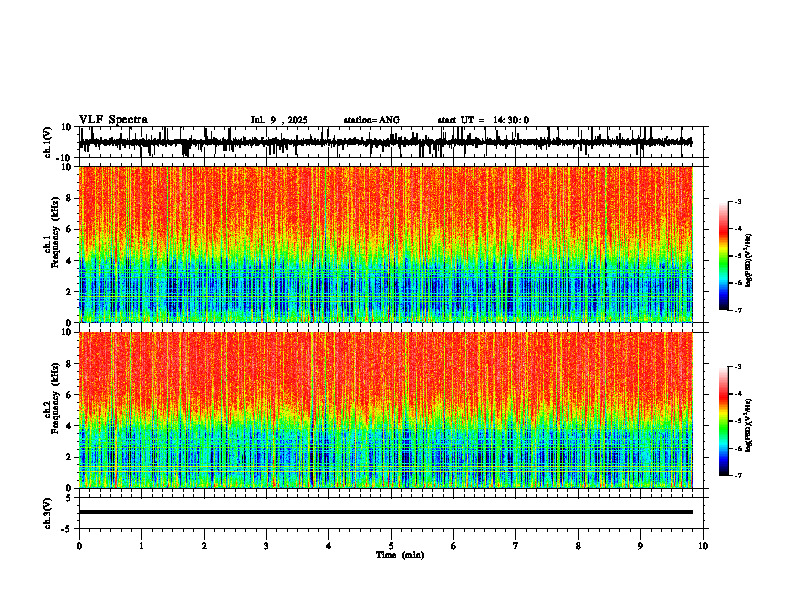Screen dimensions: 792x612
Task: Click the '6' kHz tick on ch.1 spectrogram
Action: tap(69, 229)
